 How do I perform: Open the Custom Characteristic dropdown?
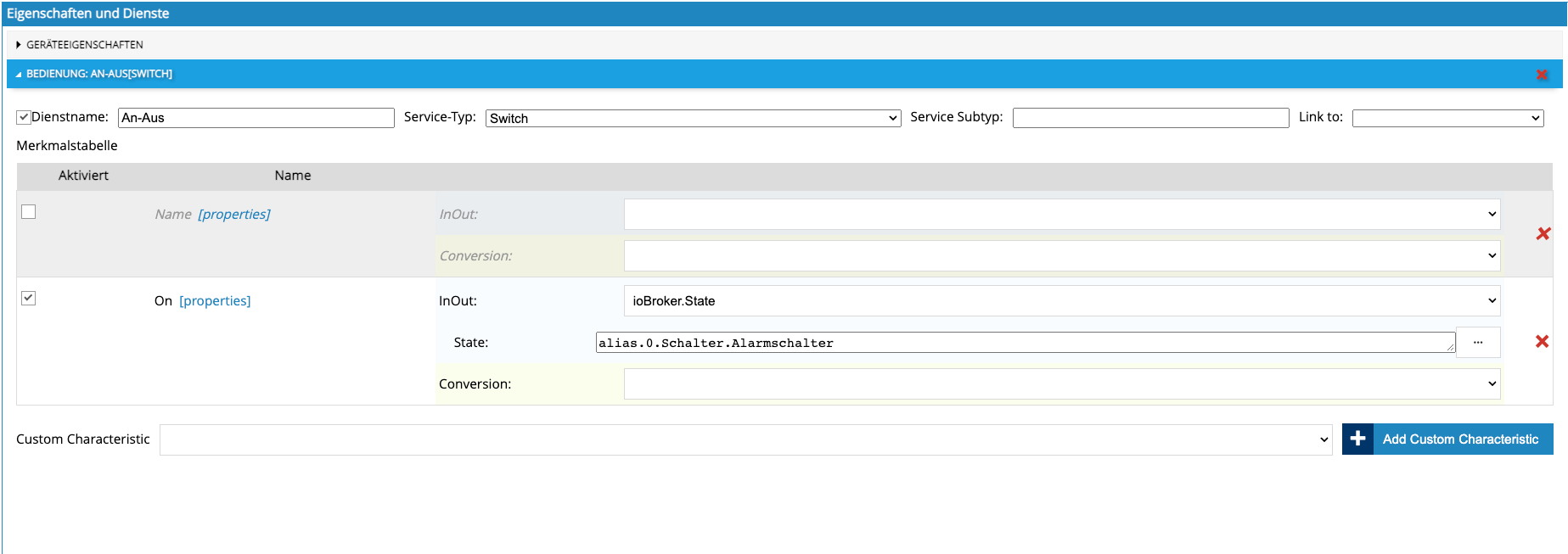pyautogui.click(x=745, y=439)
